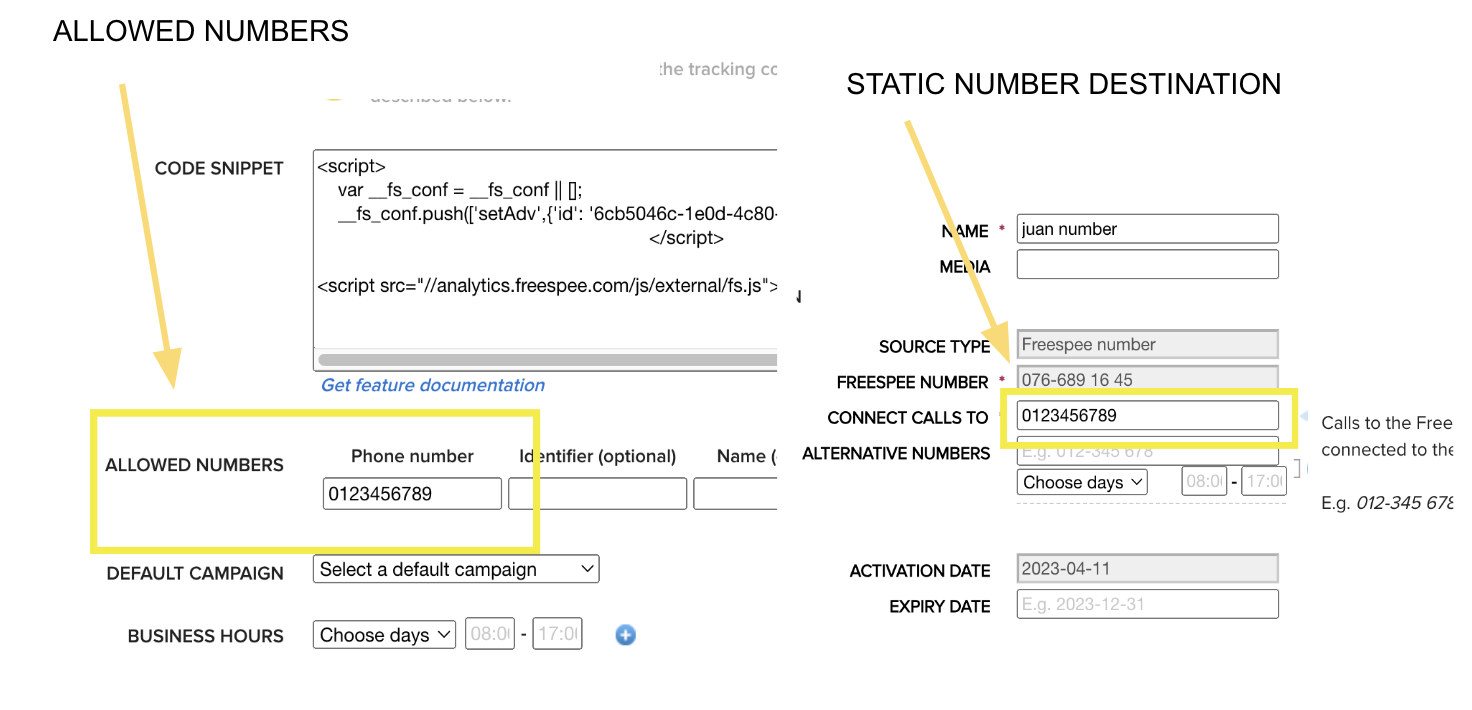
Task: Open the Default Campaign dropdown
Action: click(456, 570)
